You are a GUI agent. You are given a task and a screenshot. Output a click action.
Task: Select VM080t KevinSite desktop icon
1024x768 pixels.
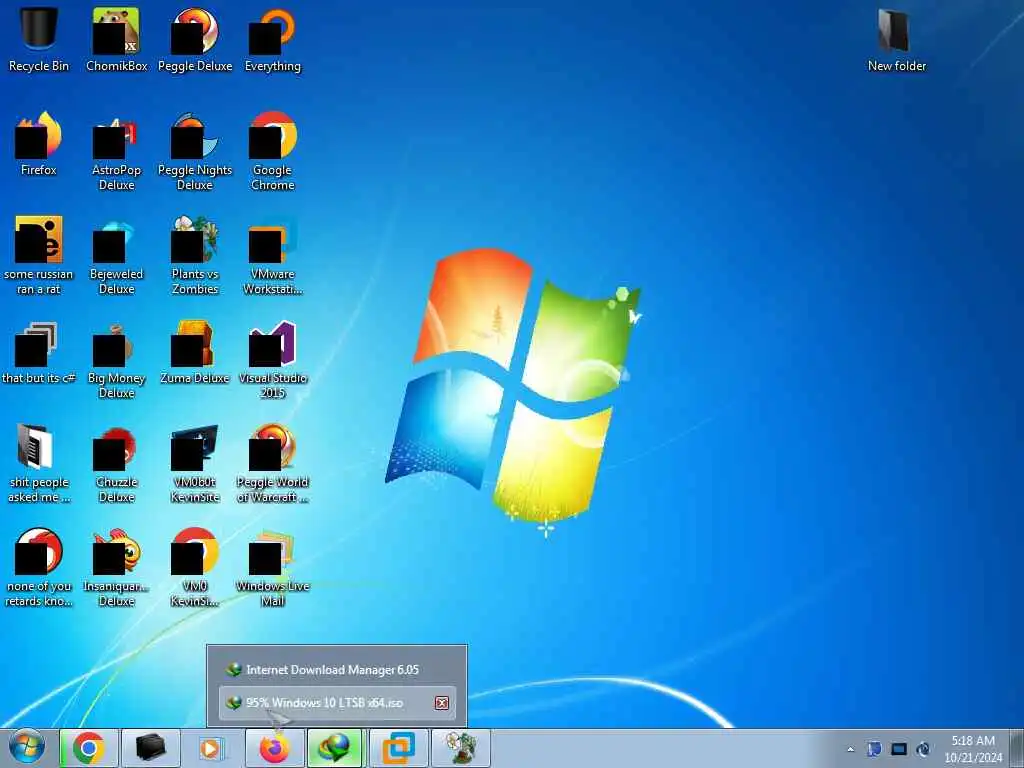[x=195, y=462]
